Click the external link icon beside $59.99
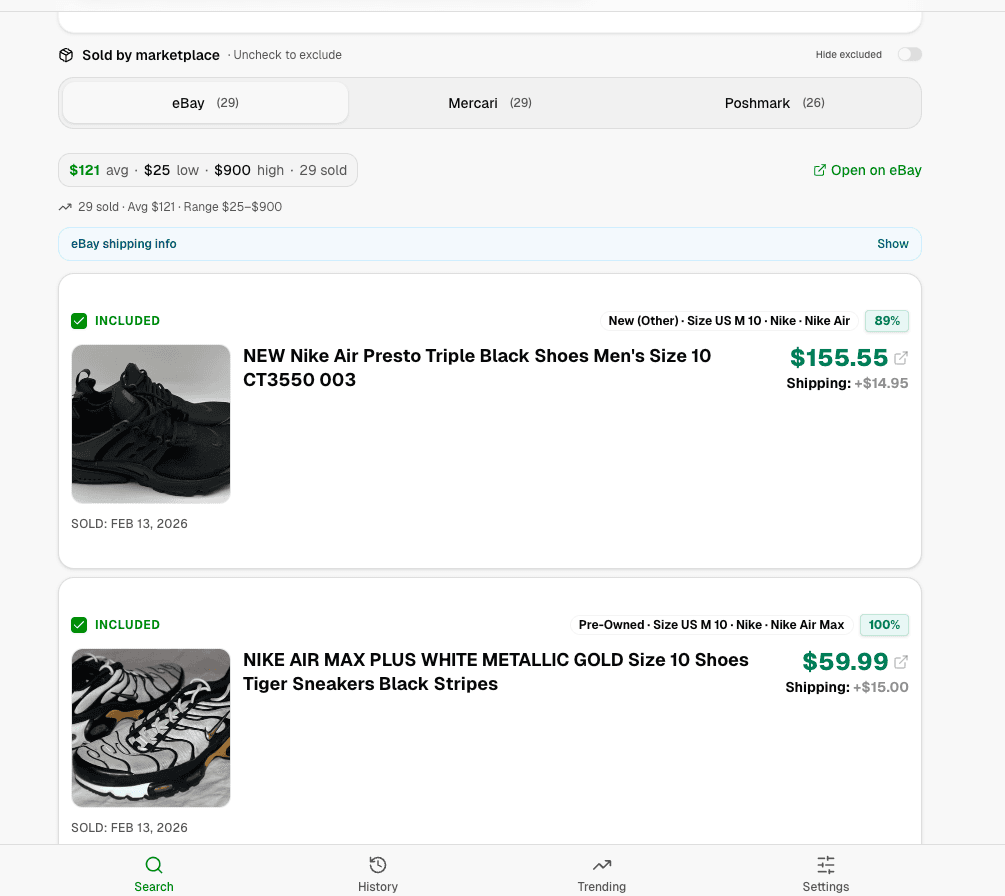The height and width of the screenshot is (896, 1005). click(902, 660)
